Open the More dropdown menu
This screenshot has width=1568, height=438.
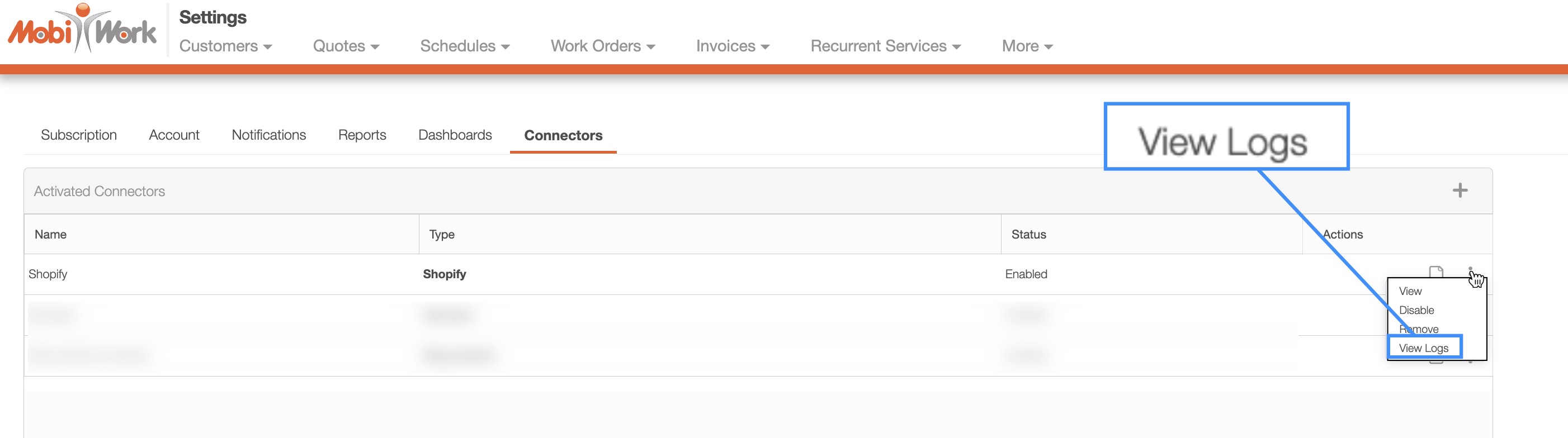click(x=1027, y=46)
